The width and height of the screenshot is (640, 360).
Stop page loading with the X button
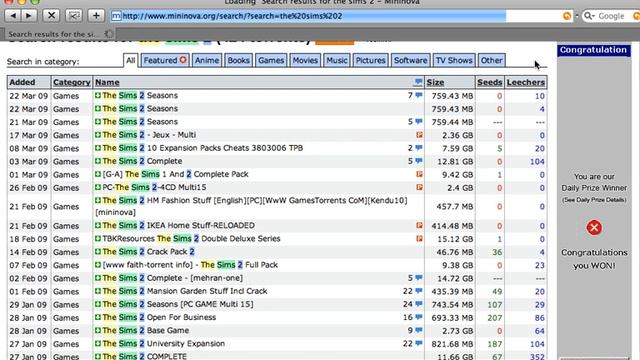(x=51, y=16)
